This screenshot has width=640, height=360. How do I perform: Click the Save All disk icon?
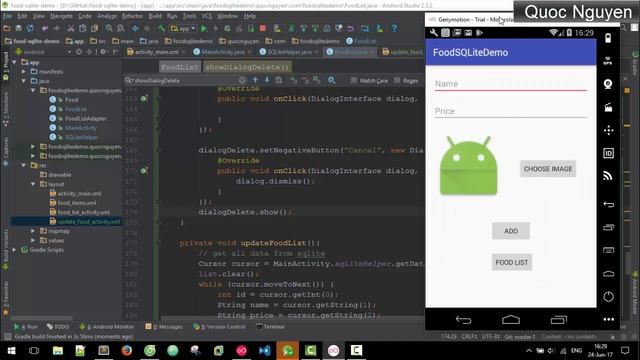(18, 29)
